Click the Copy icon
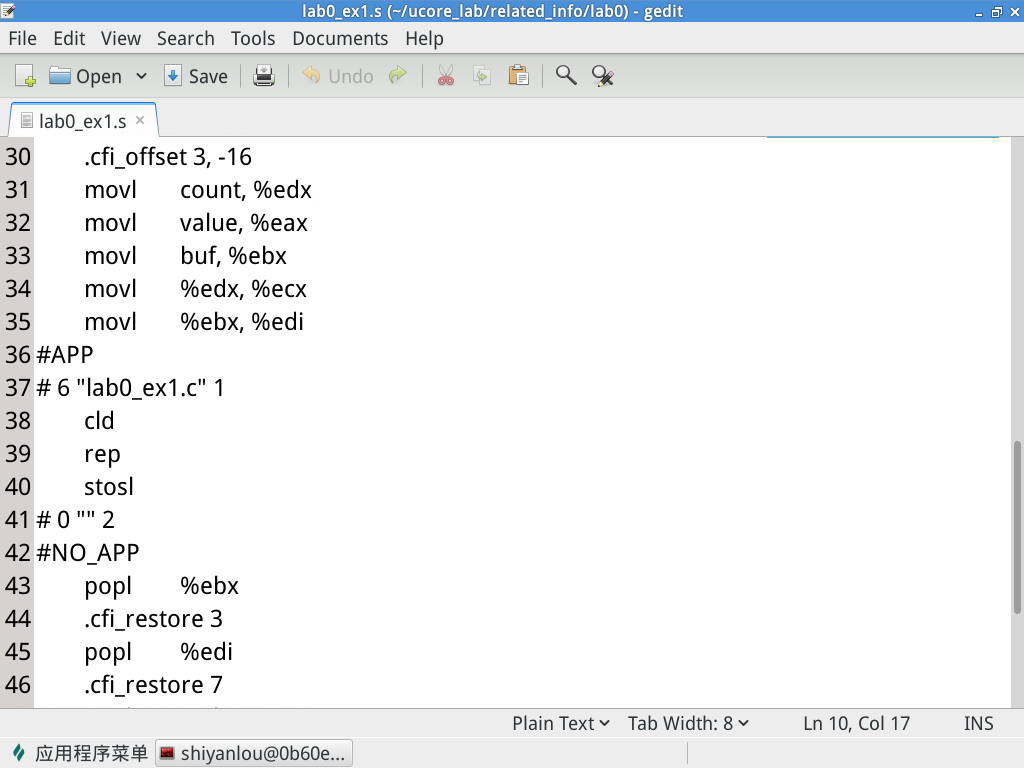Screen dimensions: 1024x768 pyautogui.click(x=481, y=75)
